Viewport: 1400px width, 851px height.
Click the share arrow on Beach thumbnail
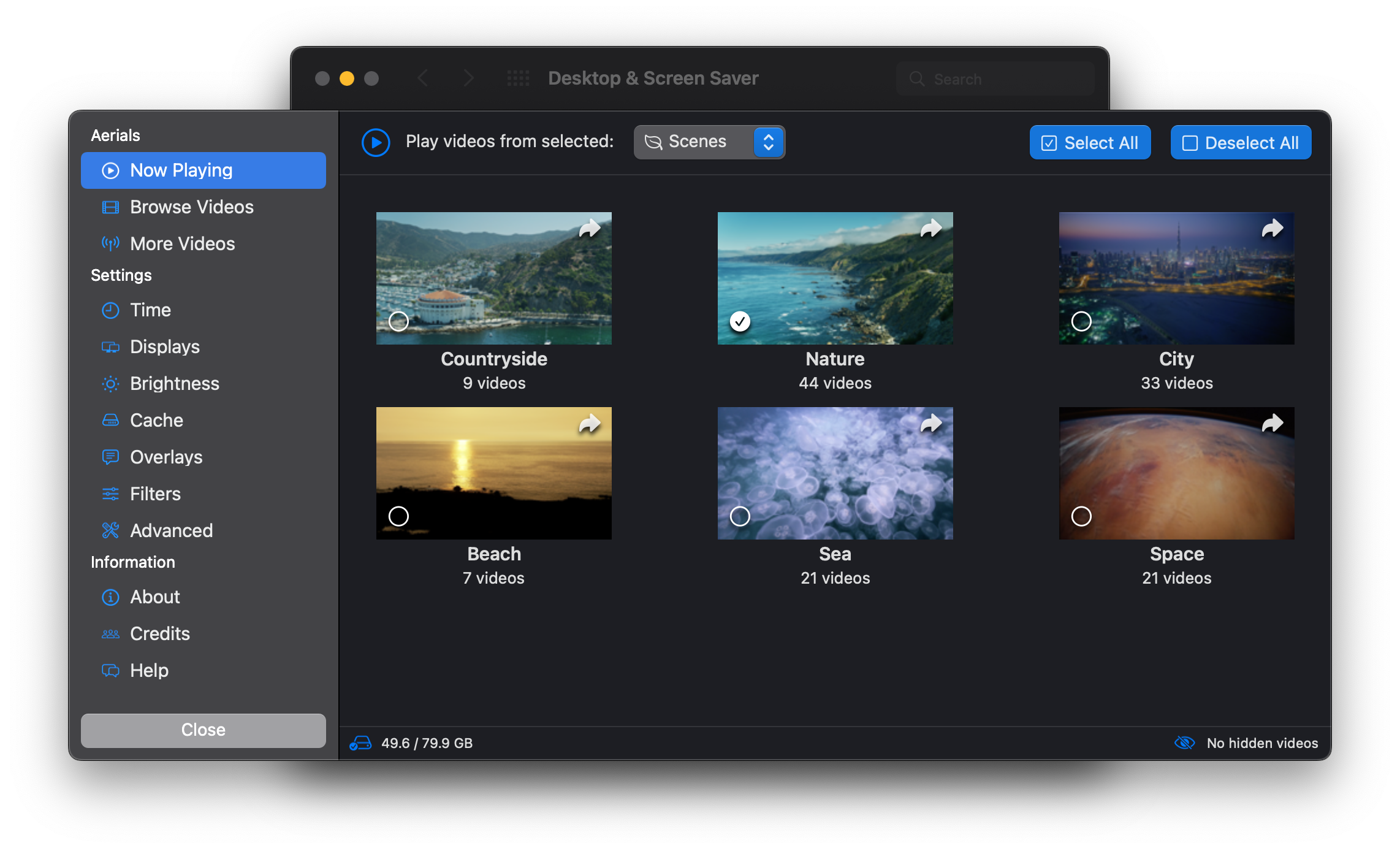[590, 423]
